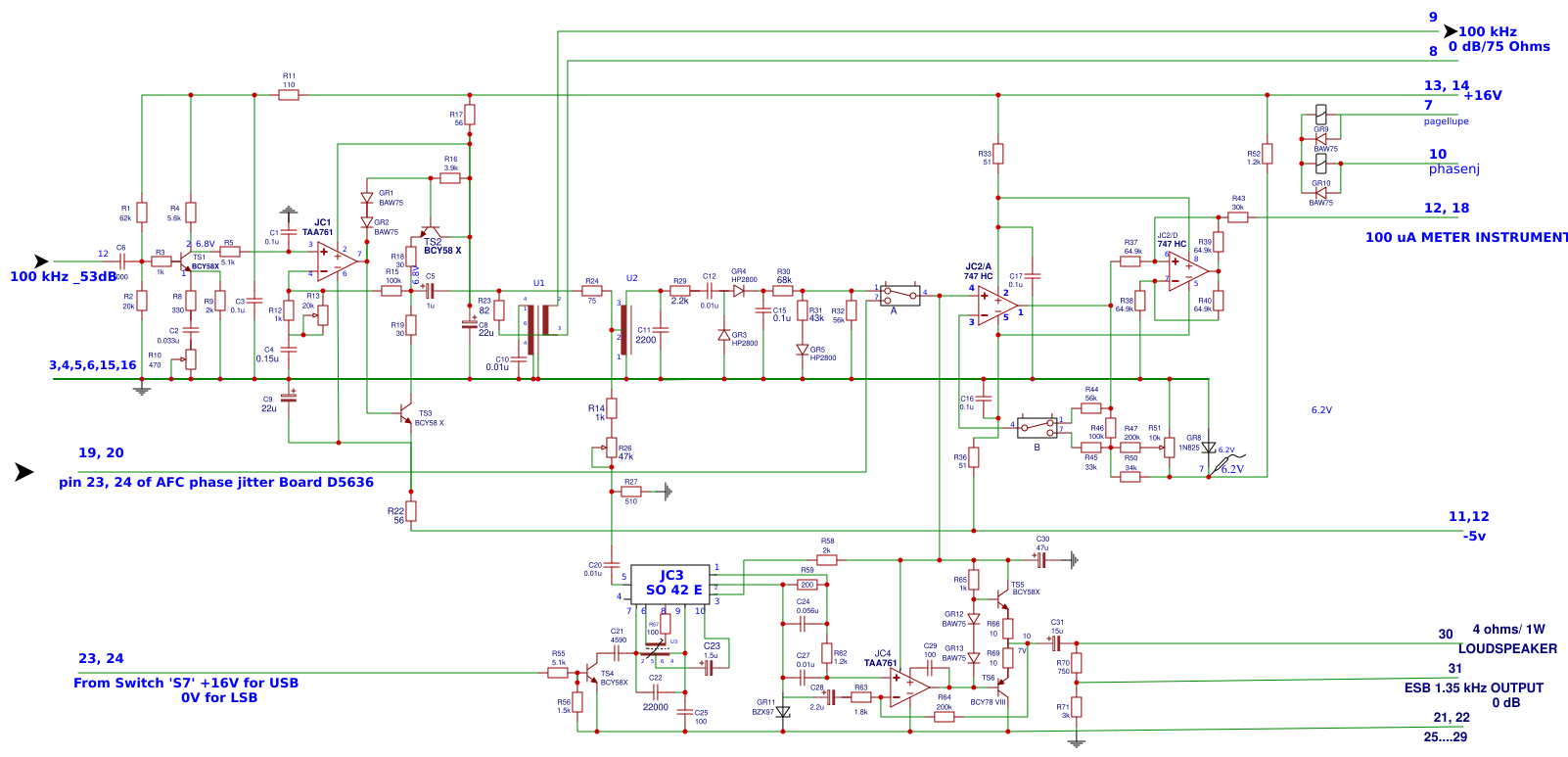Select 'ESB 1.35 kHz OUTPUT' label

coord(1473,687)
